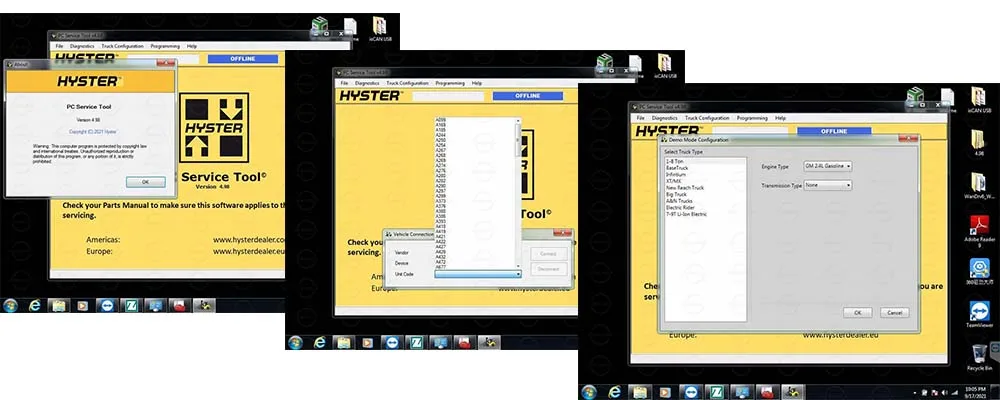Image resolution: width=1000 pixels, height=400 pixels.
Task: Open Help menu in the left screenshot window
Action: (192, 46)
